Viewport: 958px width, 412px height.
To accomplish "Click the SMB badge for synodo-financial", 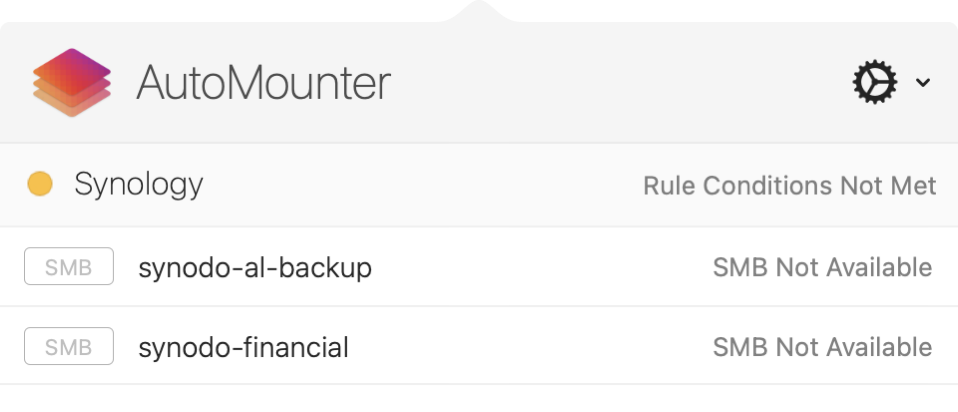I will pyautogui.click(x=69, y=347).
